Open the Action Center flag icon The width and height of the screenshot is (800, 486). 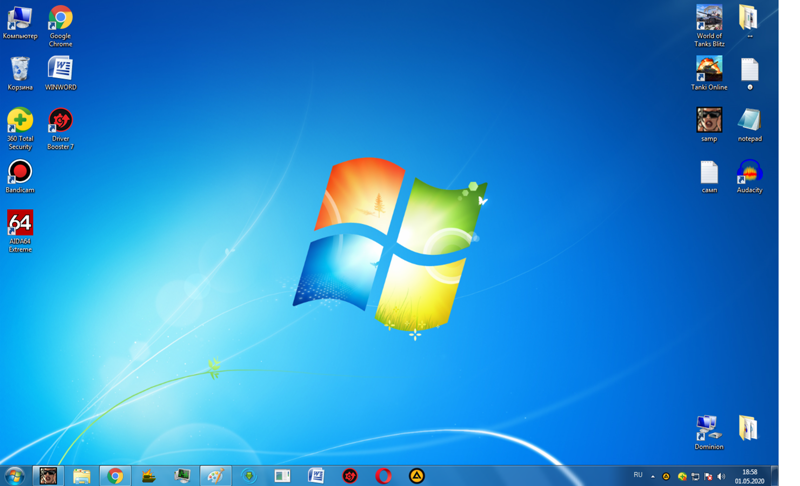coord(708,476)
